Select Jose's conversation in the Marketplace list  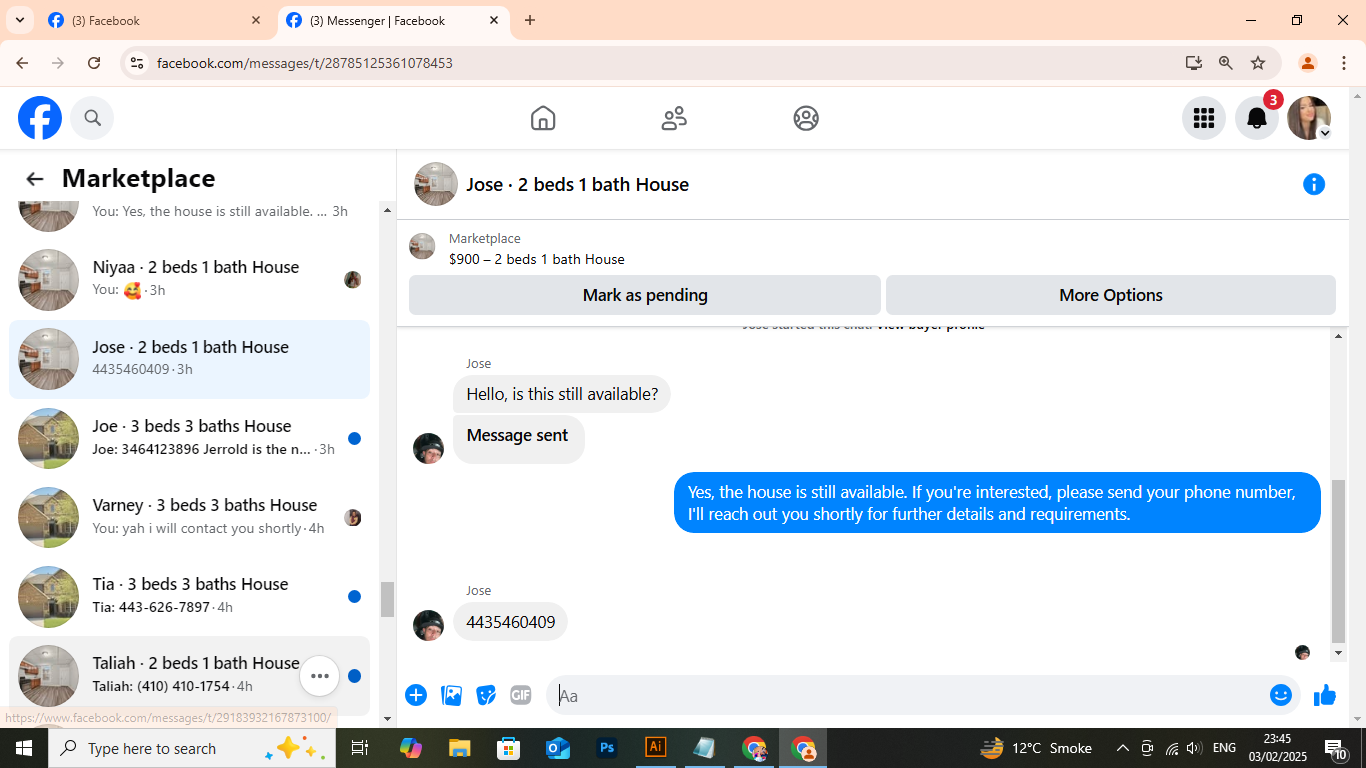[x=189, y=359]
